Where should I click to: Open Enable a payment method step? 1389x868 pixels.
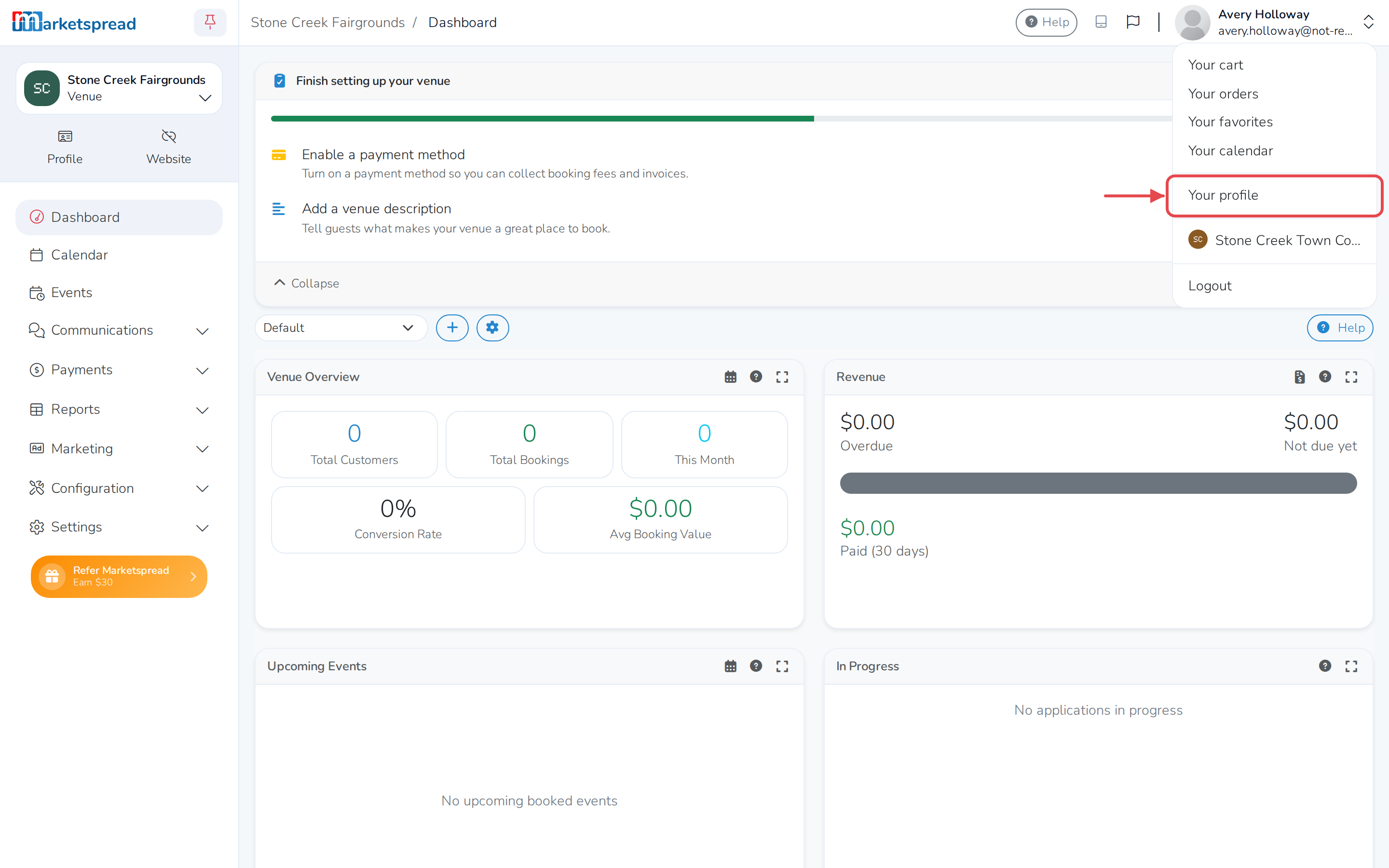coord(383,154)
